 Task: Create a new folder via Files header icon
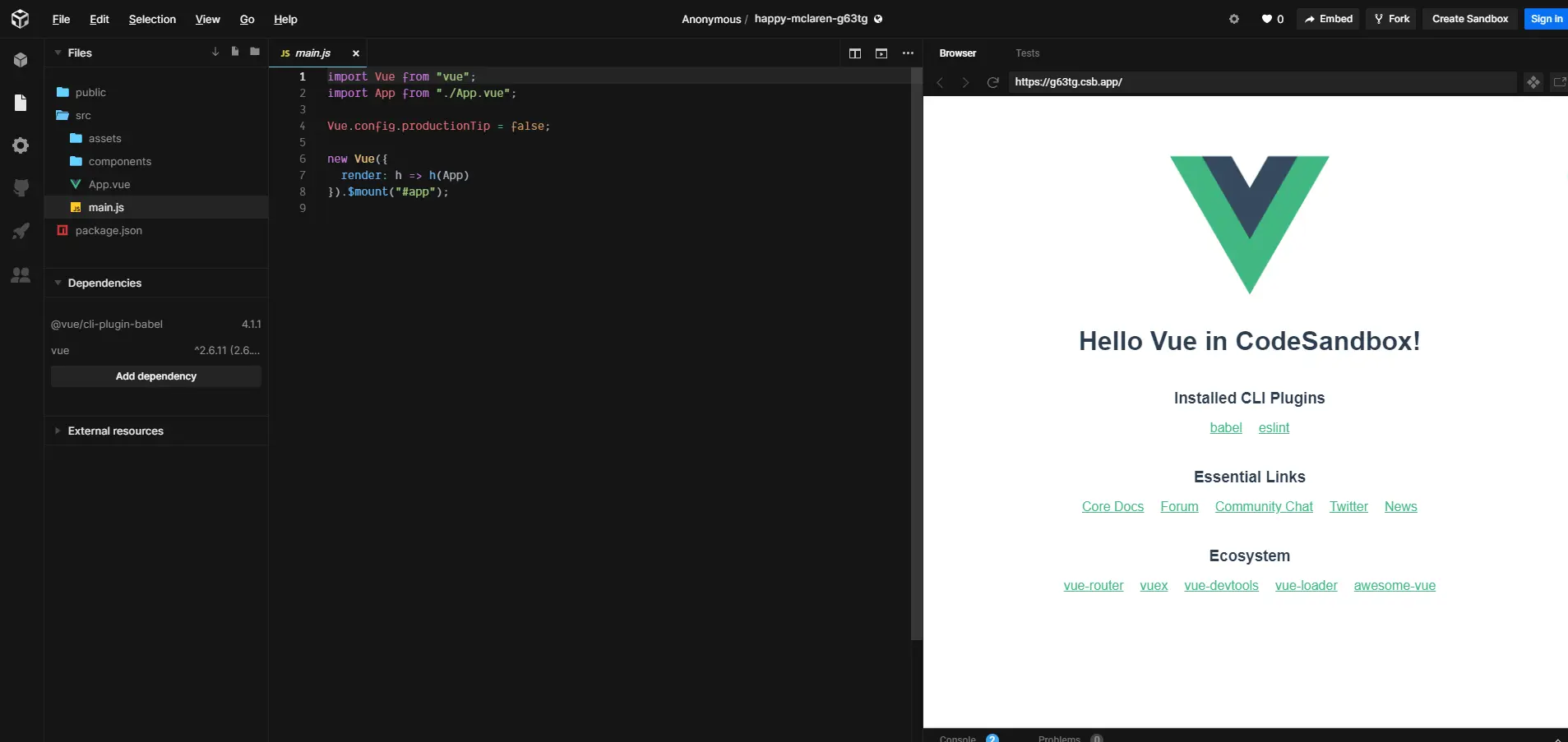(x=255, y=52)
